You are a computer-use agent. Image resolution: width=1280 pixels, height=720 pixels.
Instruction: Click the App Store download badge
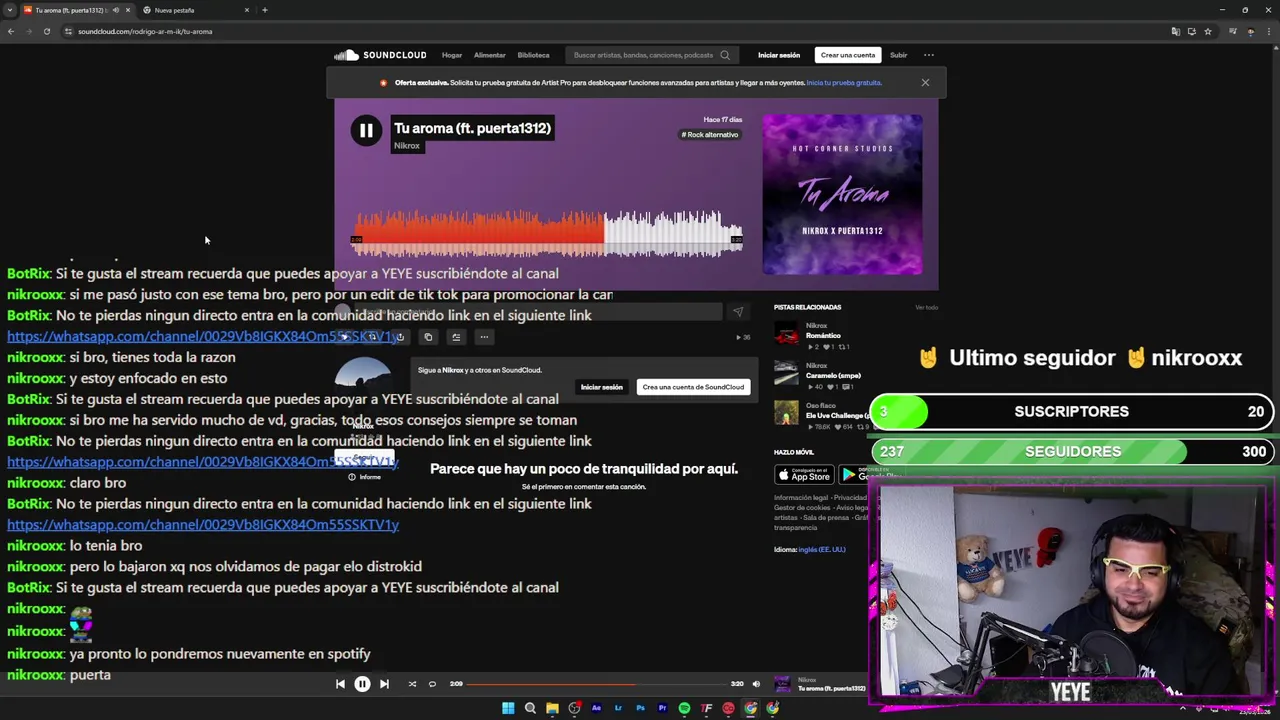(804, 474)
